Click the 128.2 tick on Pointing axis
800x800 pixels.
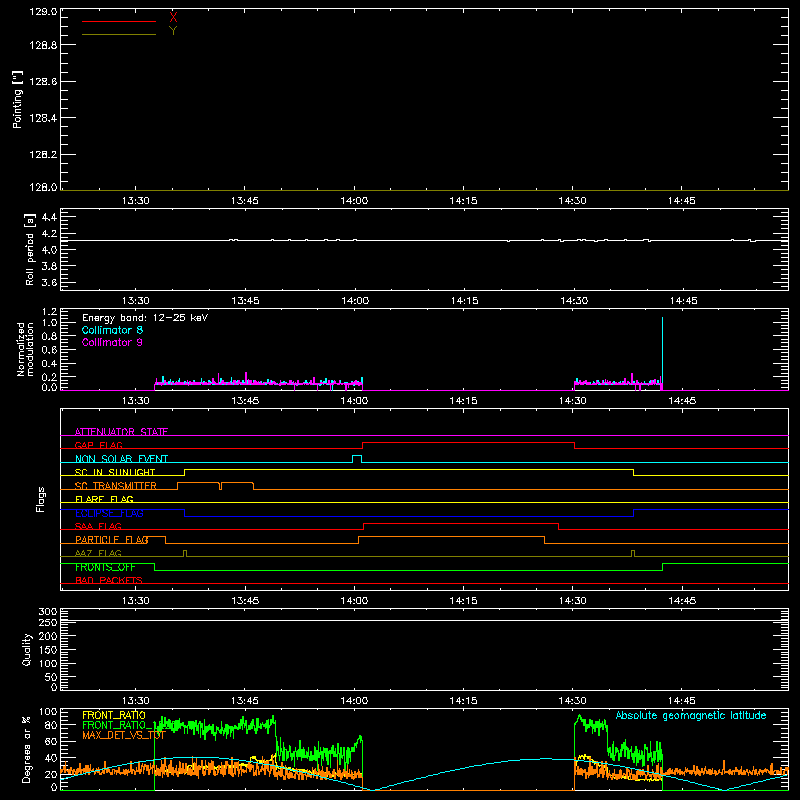point(43,155)
